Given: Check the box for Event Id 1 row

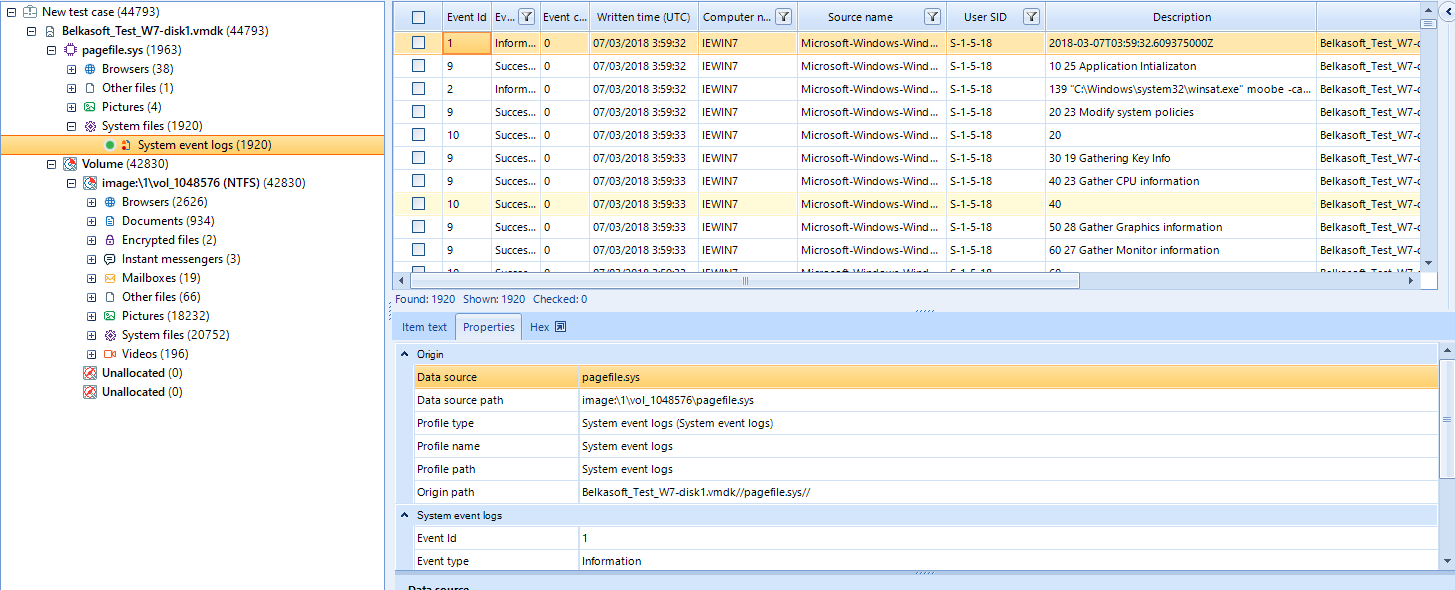Looking at the screenshot, I should pyautogui.click(x=418, y=43).
